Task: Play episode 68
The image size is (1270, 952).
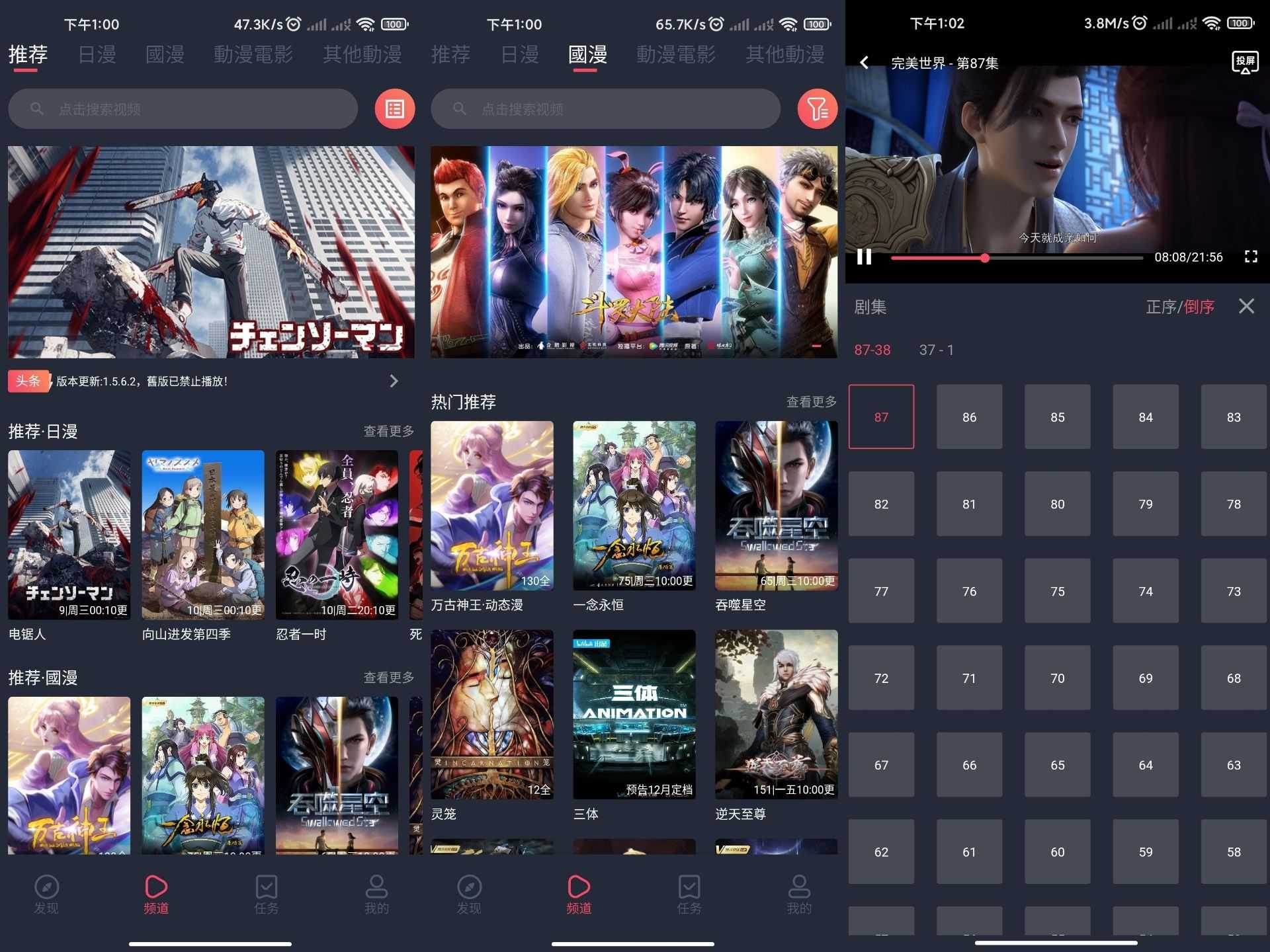Action: 1234,678
